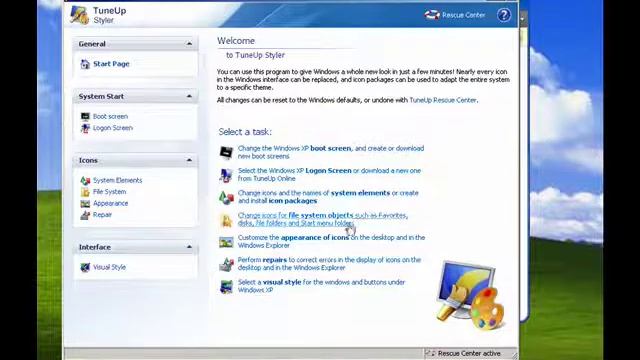The height and width of the screenshot is (360, 640).
Task: Select 'Perform repairs' task link
Action: [329, 264]
